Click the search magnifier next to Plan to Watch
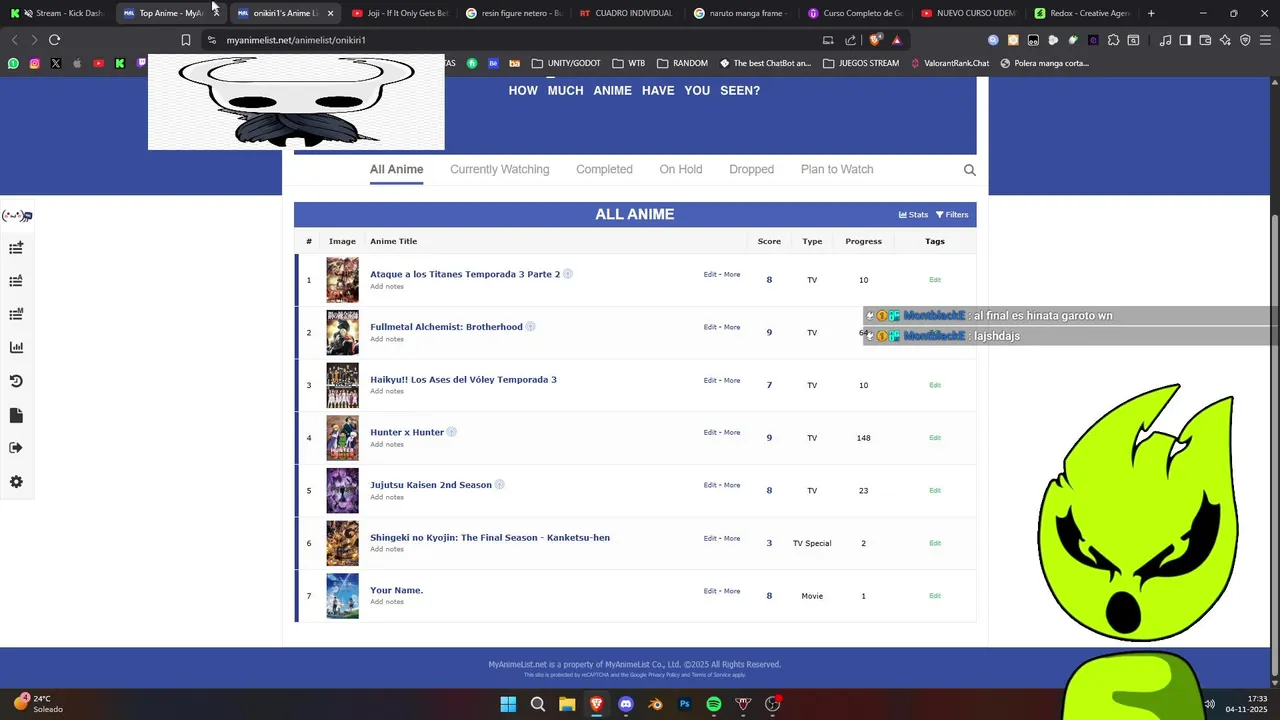This screenshot has width=1280, height=720. [969, 170]
